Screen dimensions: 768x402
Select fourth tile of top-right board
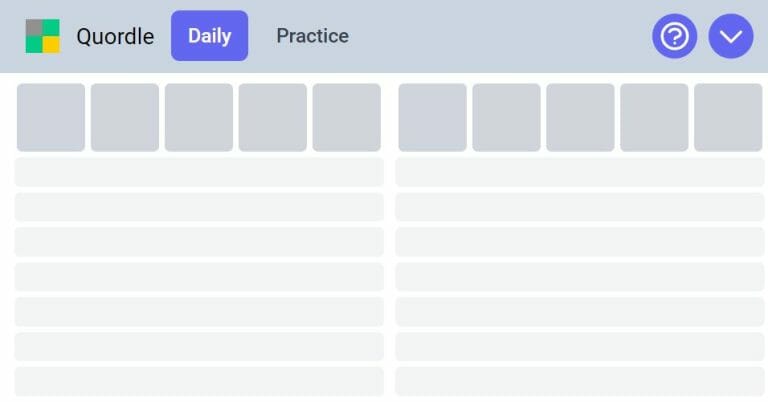[x=654, y=118]
